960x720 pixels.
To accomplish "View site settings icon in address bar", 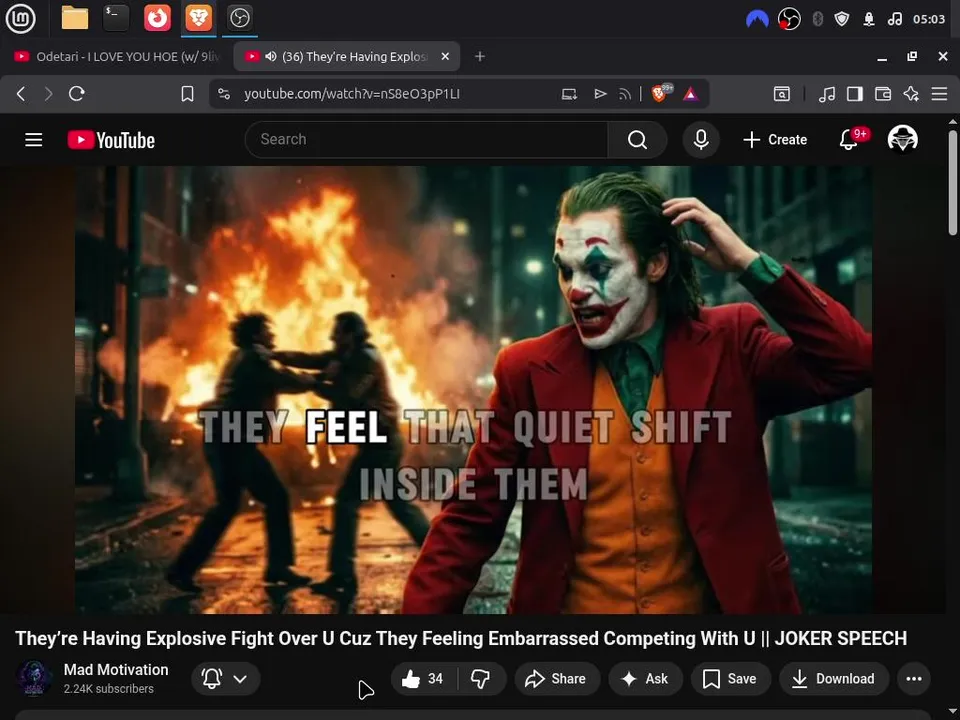I will [224, 94].
